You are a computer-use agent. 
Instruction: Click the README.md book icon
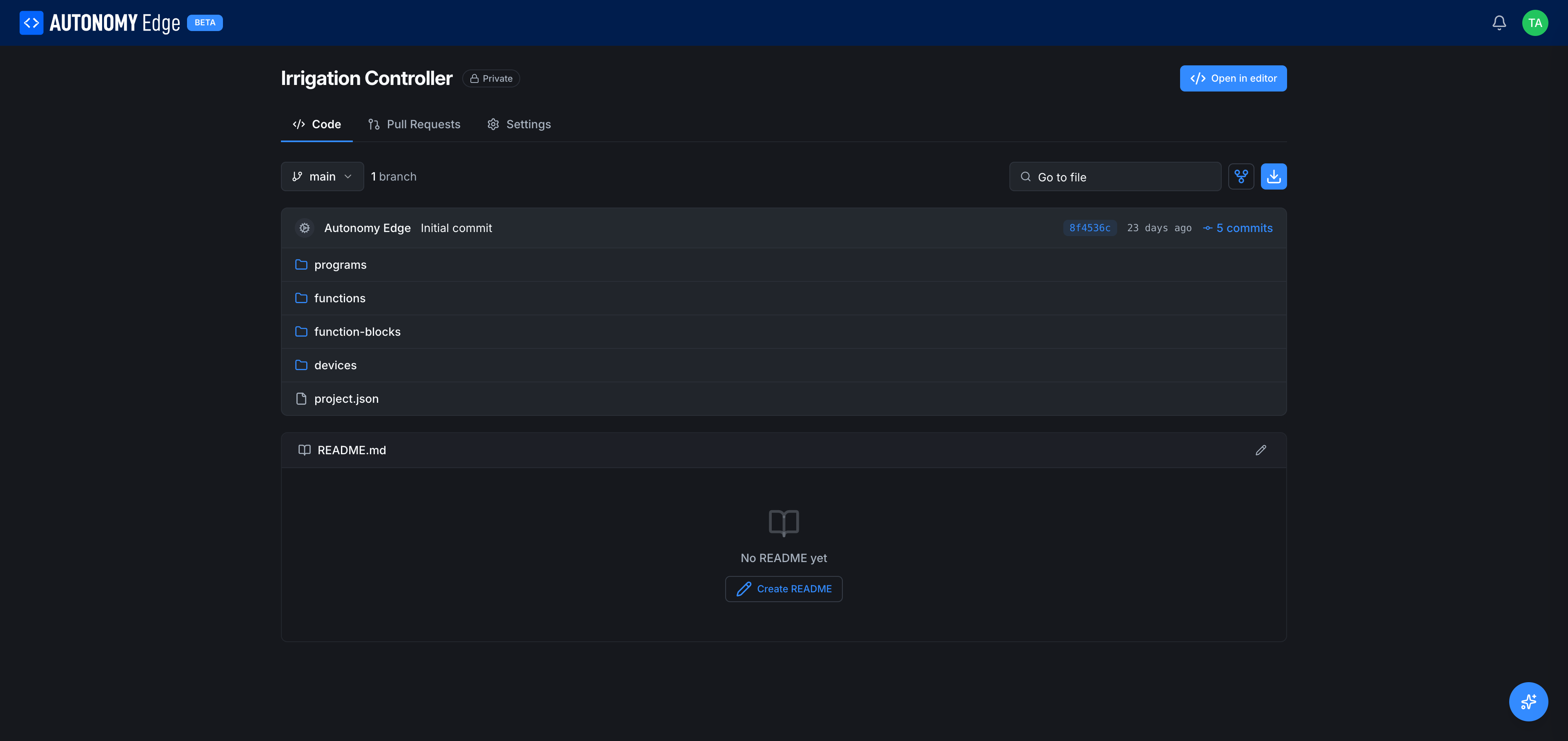(304, 450)
